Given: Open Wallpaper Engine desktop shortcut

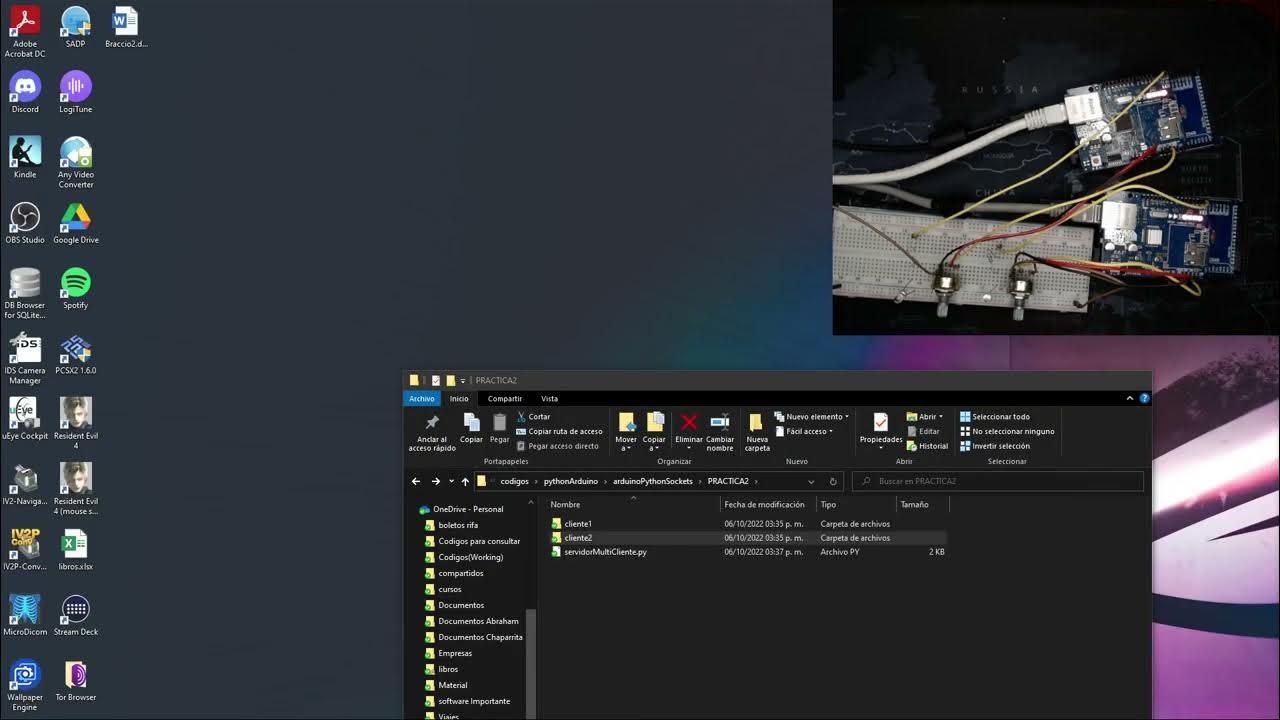Looking at the screenshot, I should [x=25, y=685].
